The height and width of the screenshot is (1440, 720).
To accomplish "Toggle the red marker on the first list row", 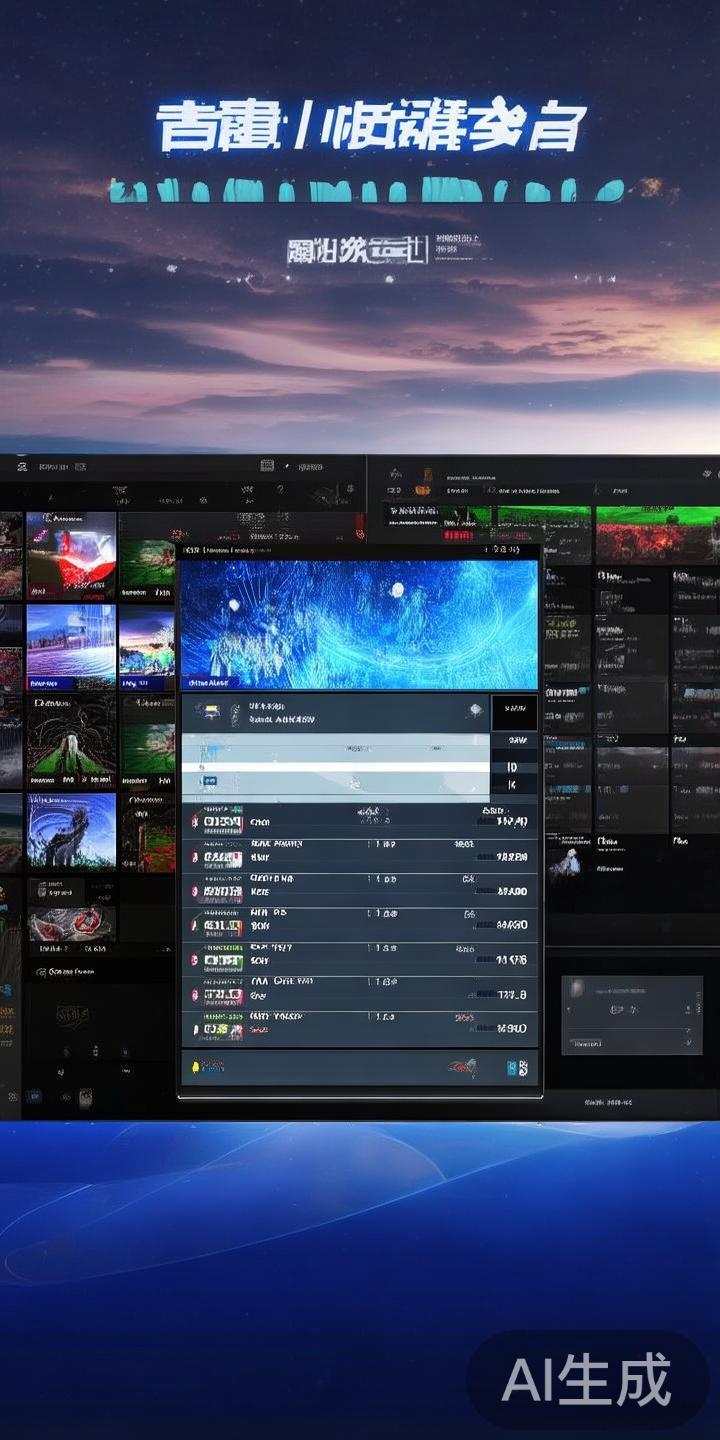I will pyautogui.click(x=194, y=822).
